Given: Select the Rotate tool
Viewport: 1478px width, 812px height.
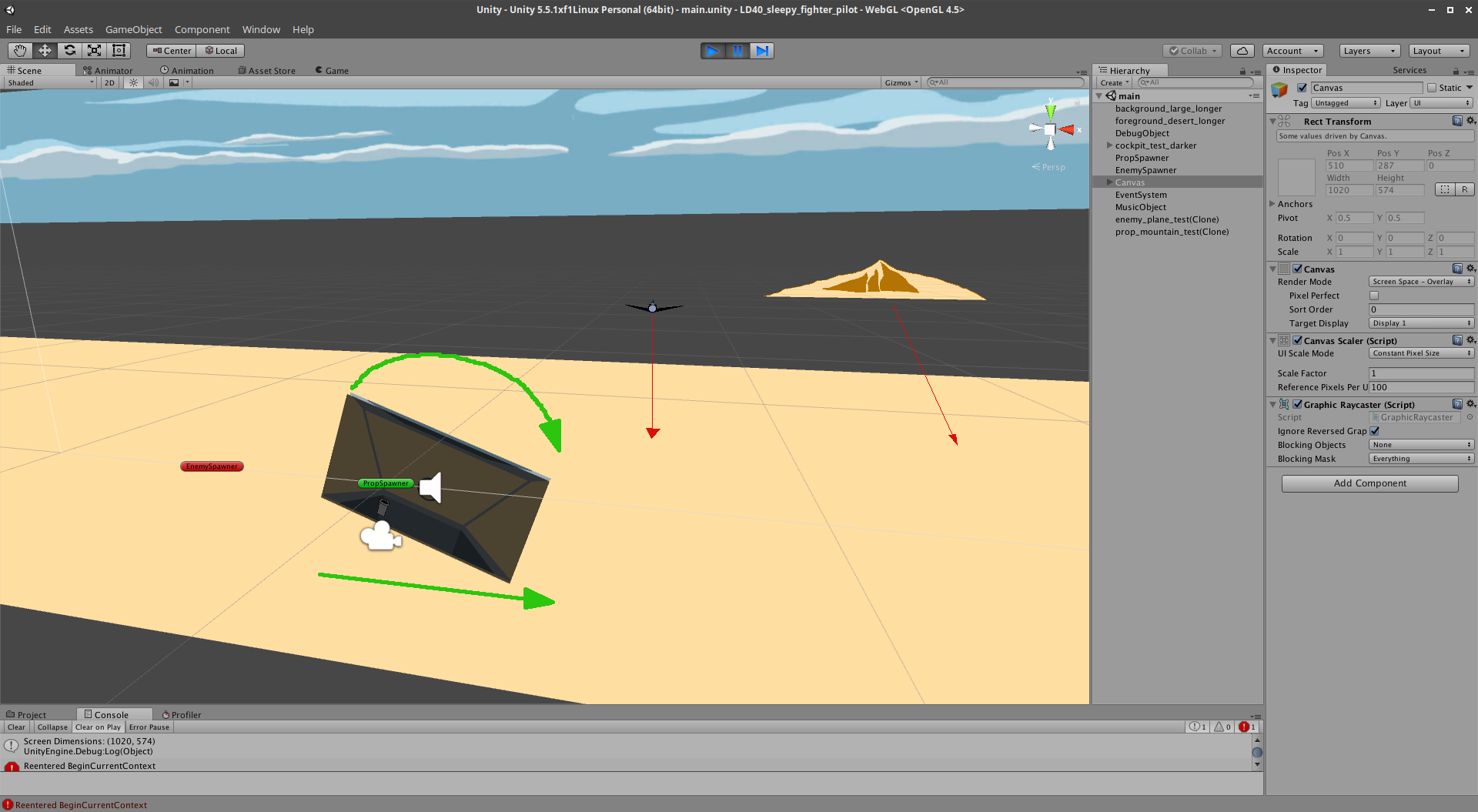Looking at the screenshot, I should click(69, 51).
